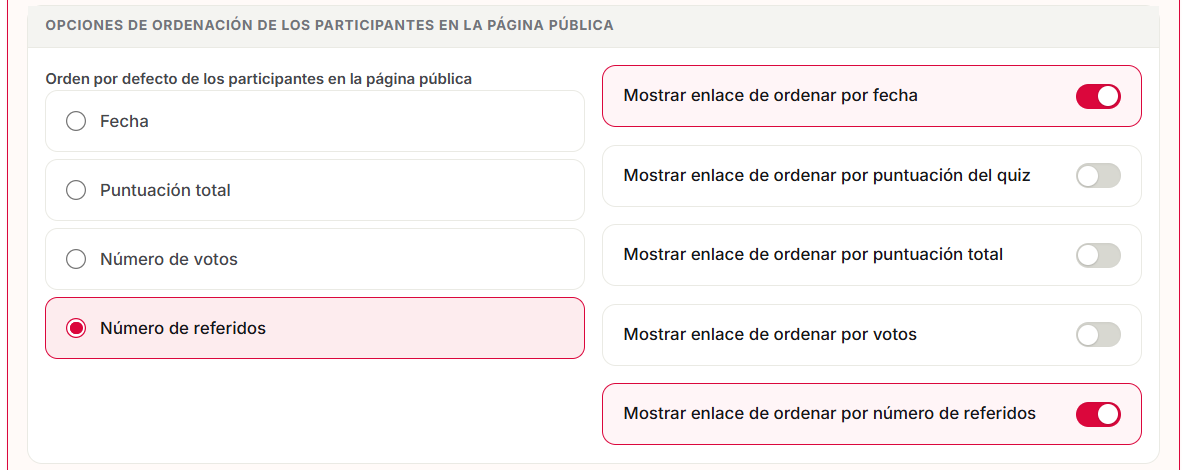1186x470 pixels.
Task: Click "Mostrar enlace de ordenar por votos" text
Action: [770, 335]
